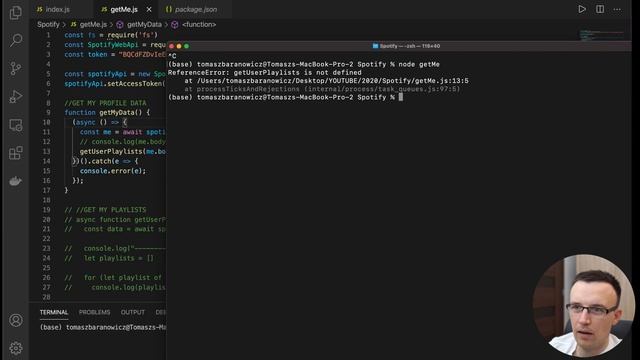
Task: Open the Accounts menu icon
Action: (x=16, y=320)
